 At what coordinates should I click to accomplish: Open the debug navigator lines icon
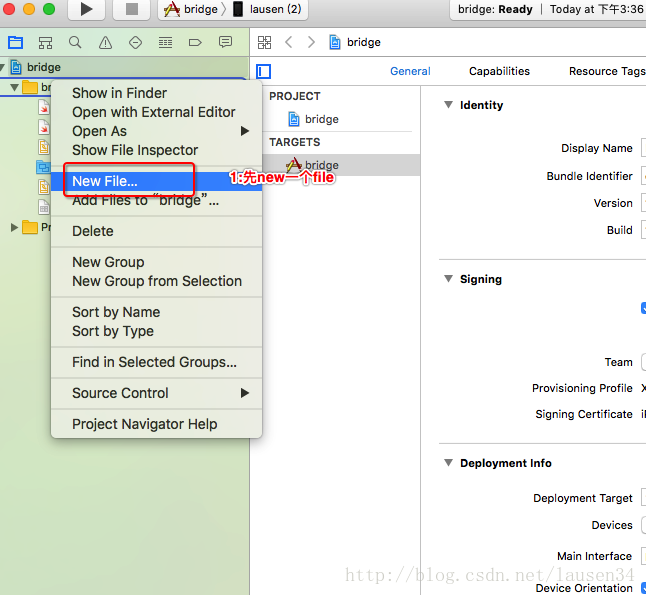click(x=165, y=42)
